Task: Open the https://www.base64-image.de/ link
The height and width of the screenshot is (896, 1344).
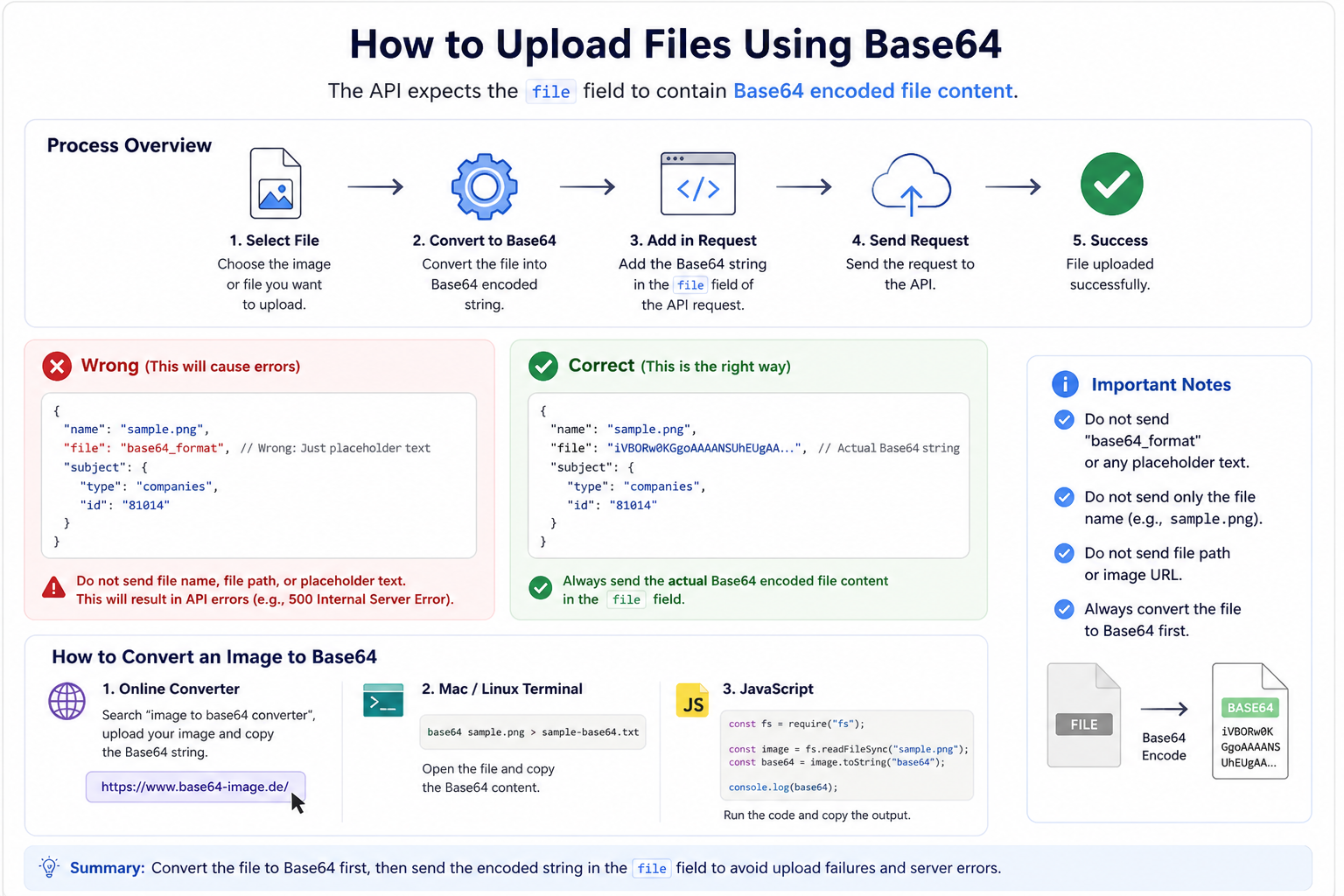Action: [x=195, y=787]
